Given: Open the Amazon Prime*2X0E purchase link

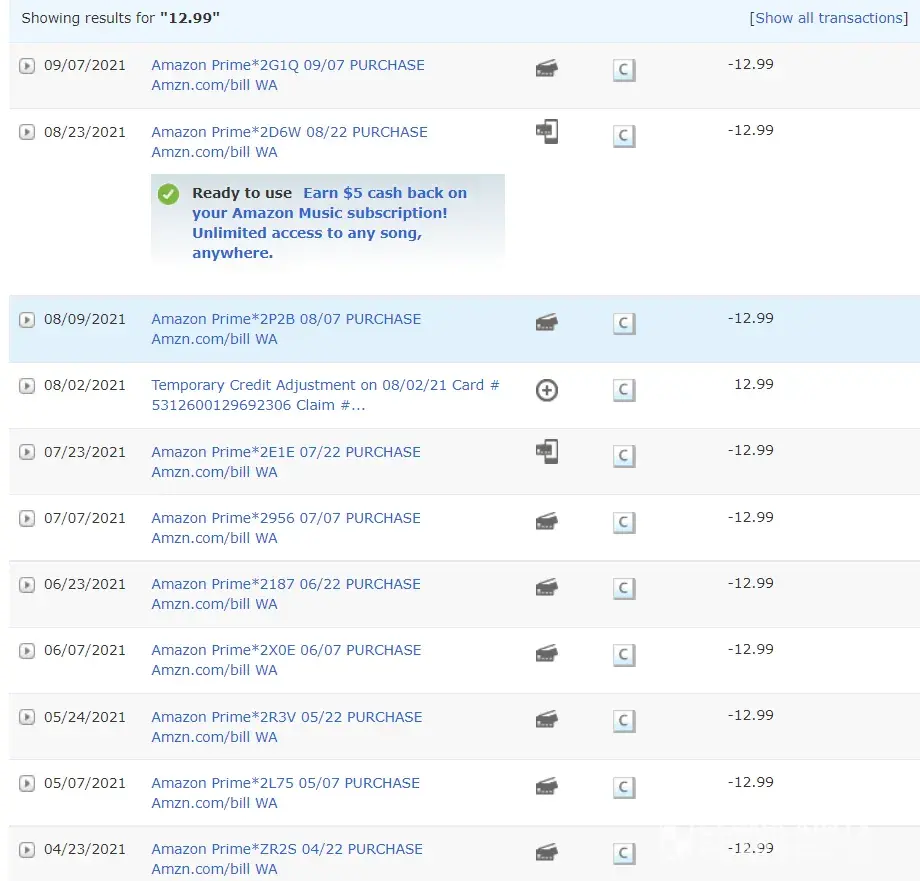Looking at the screenshot, I should point(286,650).
